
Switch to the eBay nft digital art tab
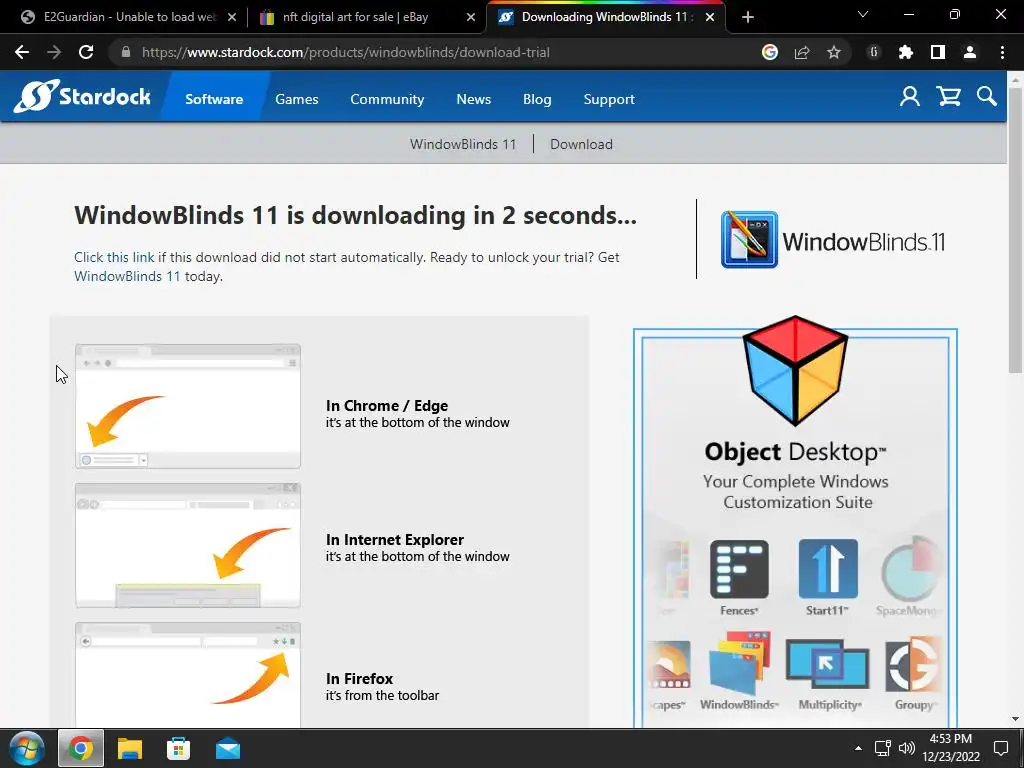[368, 18]
